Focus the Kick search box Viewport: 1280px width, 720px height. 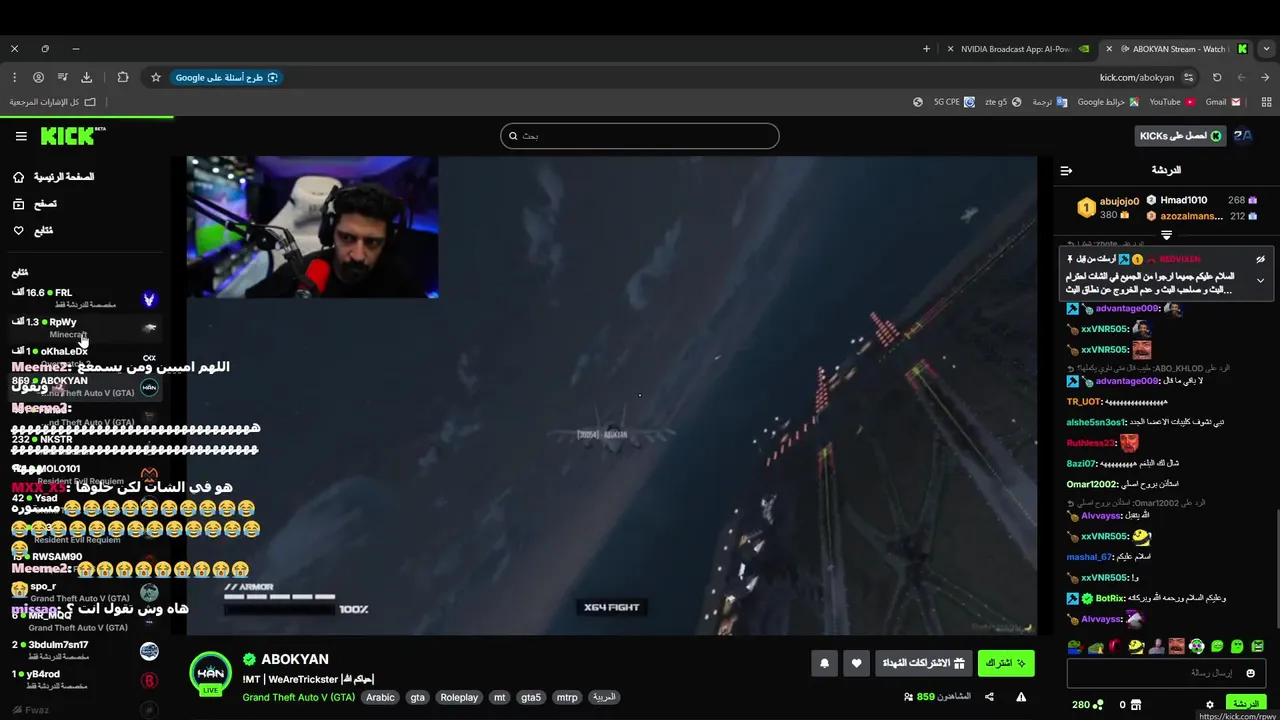pyautogui.click(x=640, y=136)
